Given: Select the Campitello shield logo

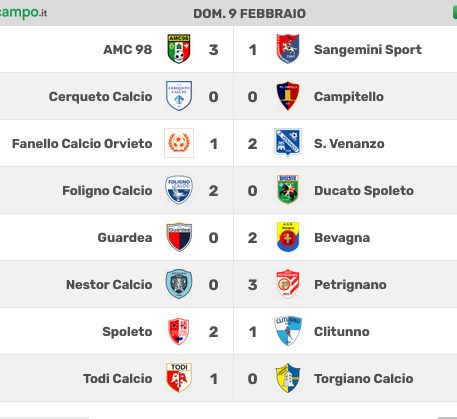Looking at the screenshot, I should [288, 96].
